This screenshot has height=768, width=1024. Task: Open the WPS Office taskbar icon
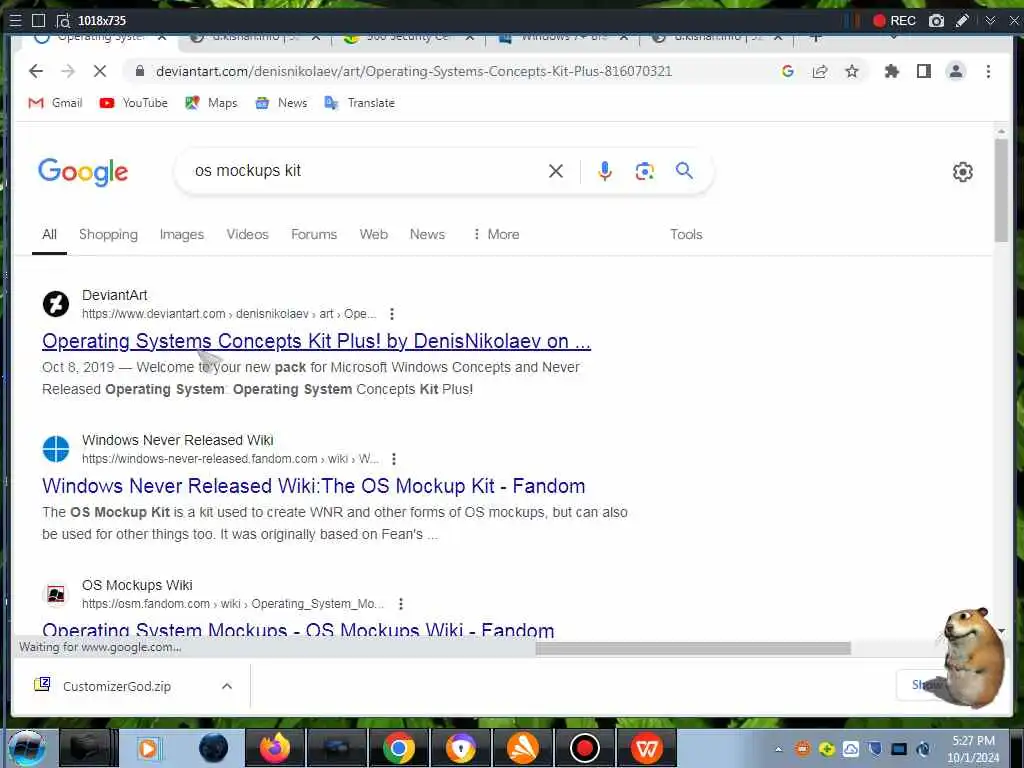(647, 748)
